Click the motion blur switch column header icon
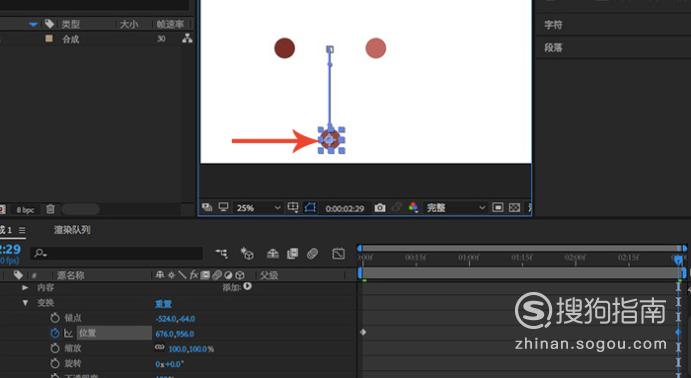691x378 pixels. tap(217, 275)
